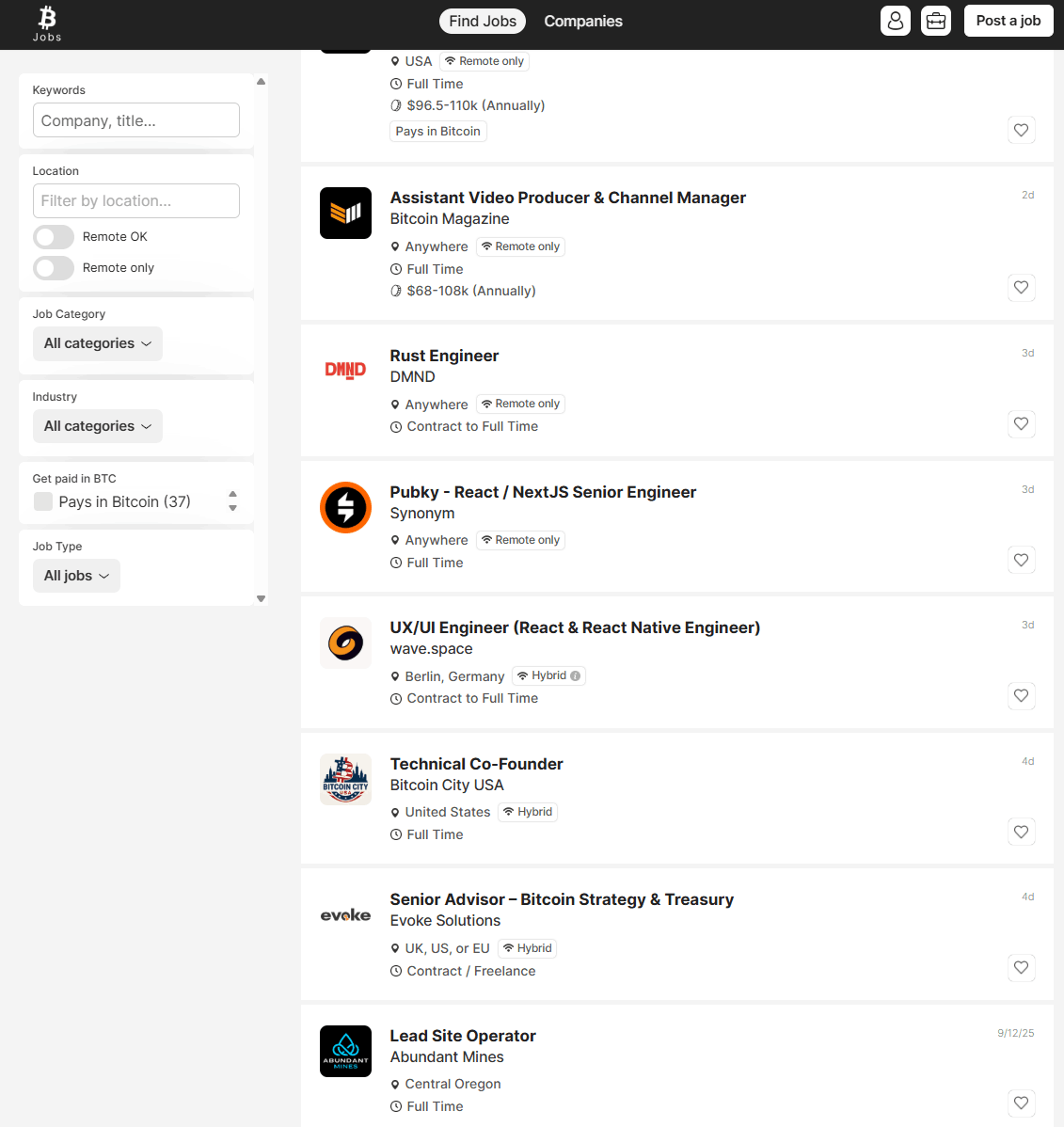Screen dimensions: 1064x1127
Task: Open the All jobs type dropdown
Action: tap(76, 576)
